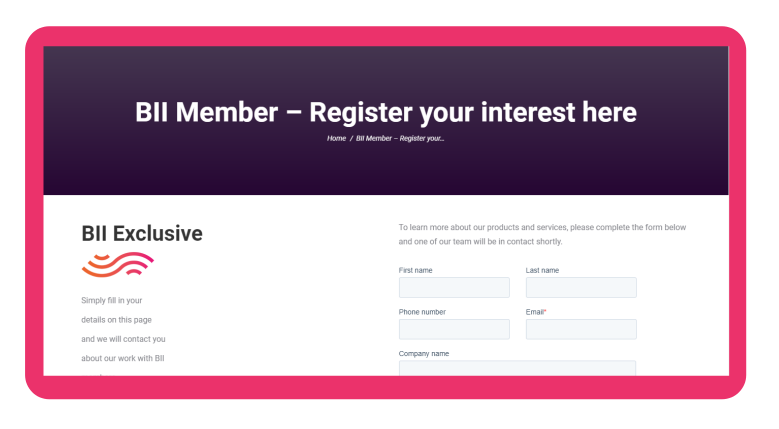Click the red required asterisk beside Email

click(545, 311)
